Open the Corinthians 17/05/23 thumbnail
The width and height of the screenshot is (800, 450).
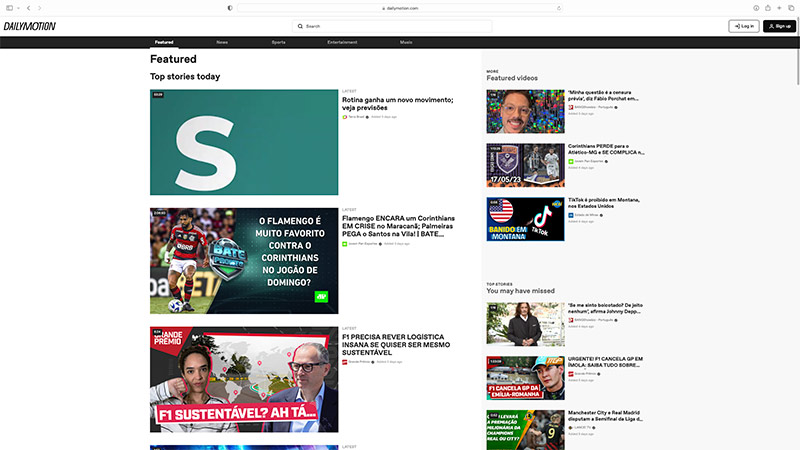coord(526,165)
